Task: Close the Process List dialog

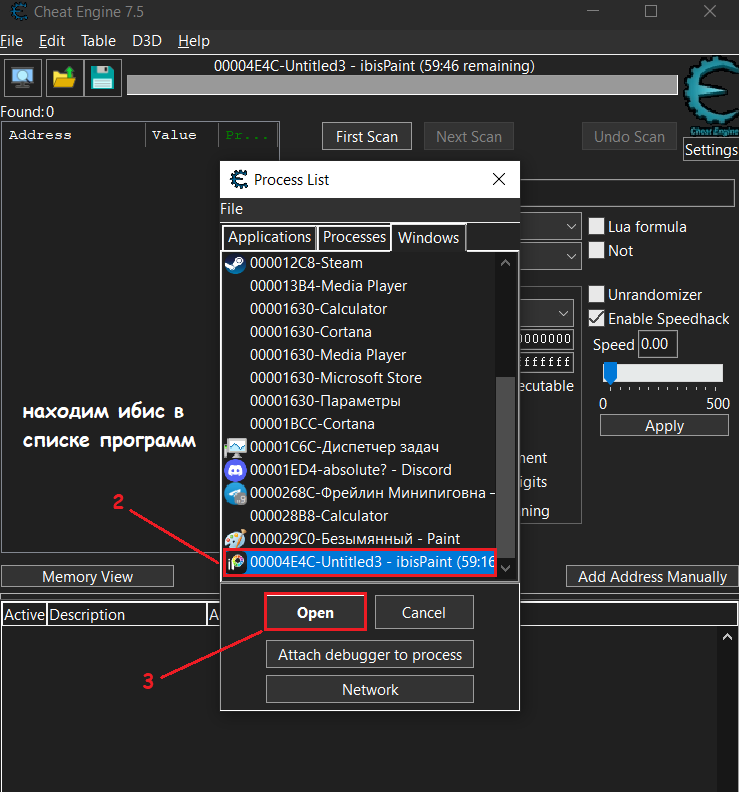Action: click(x=499, y=179)
